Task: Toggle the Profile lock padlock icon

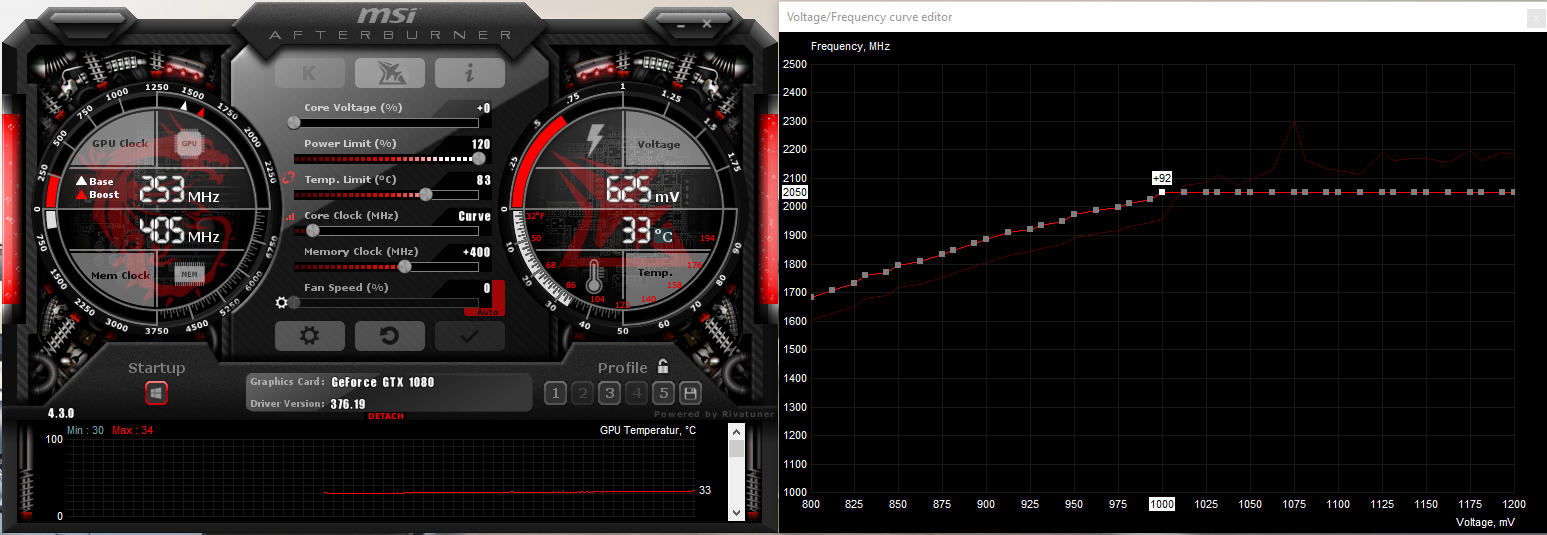Action: click(663, 367)
